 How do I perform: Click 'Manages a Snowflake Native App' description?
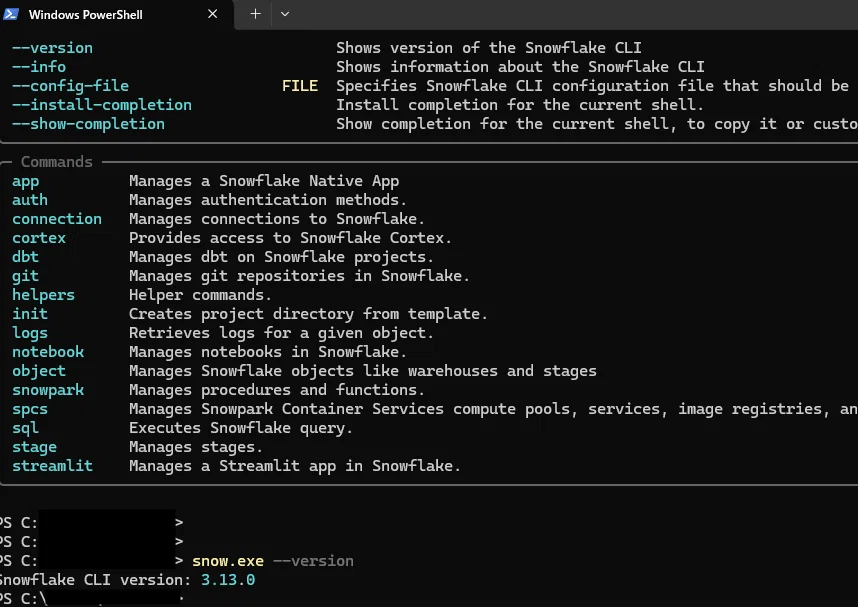pos(264,181)
